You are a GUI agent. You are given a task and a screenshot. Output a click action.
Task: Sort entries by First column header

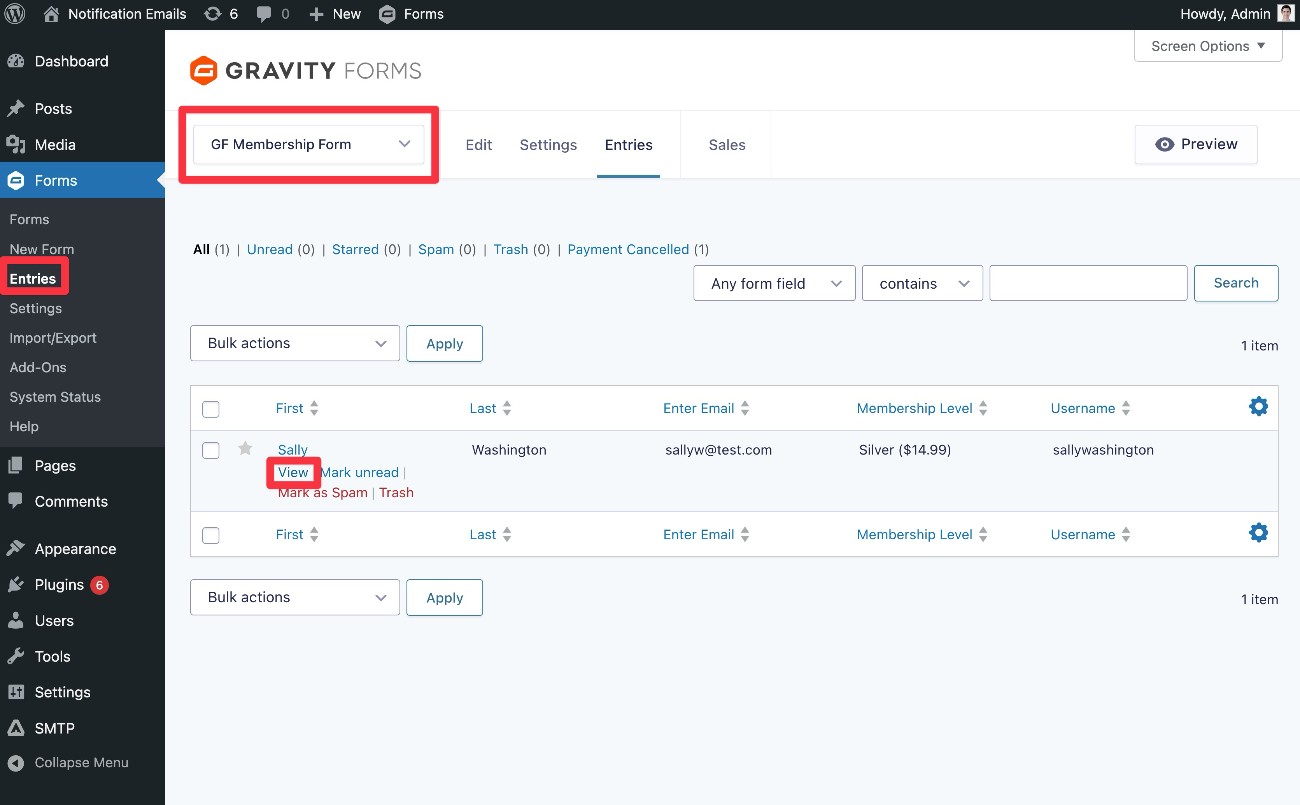297,408
